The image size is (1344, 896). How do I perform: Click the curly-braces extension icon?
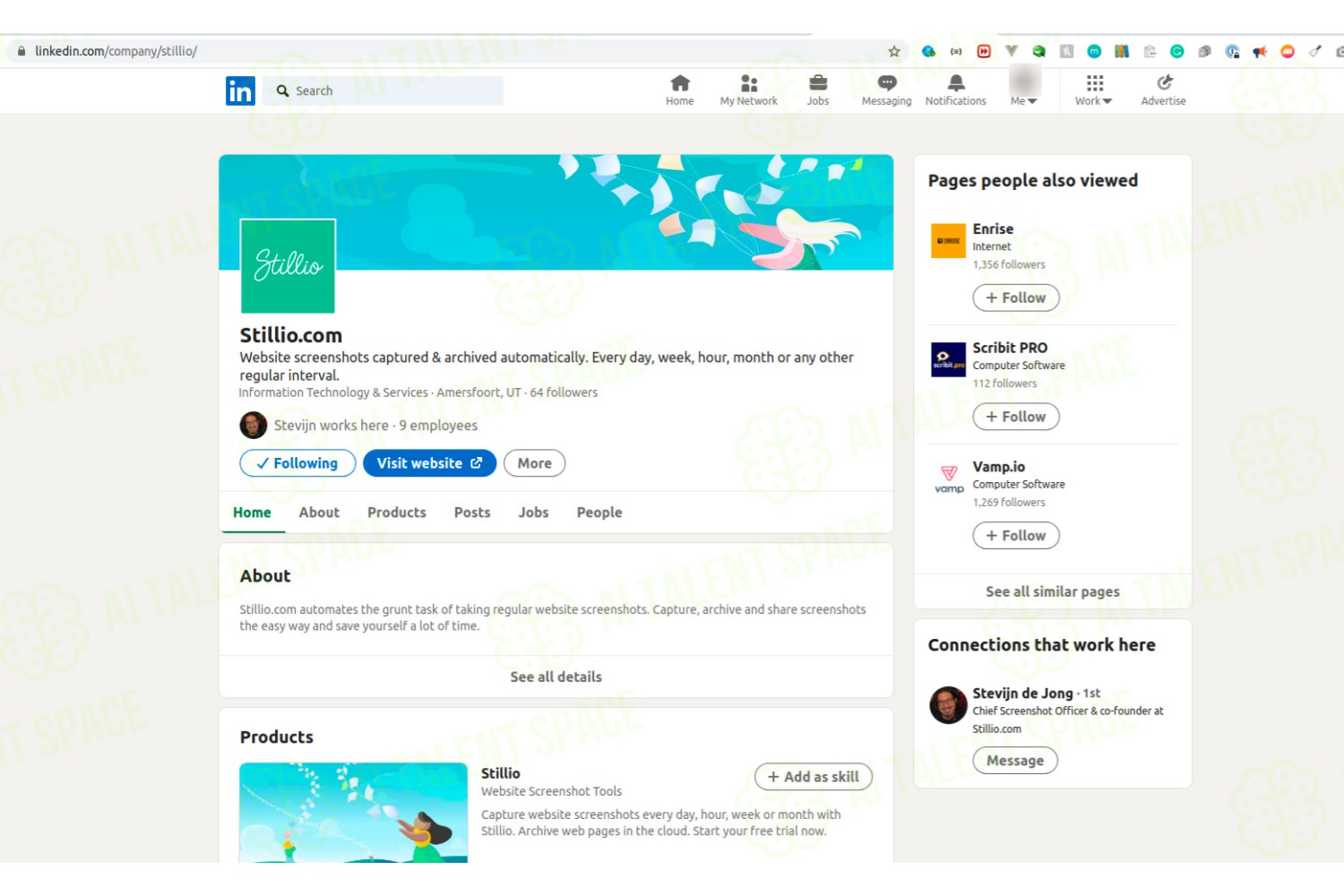[x=956, y=52]
